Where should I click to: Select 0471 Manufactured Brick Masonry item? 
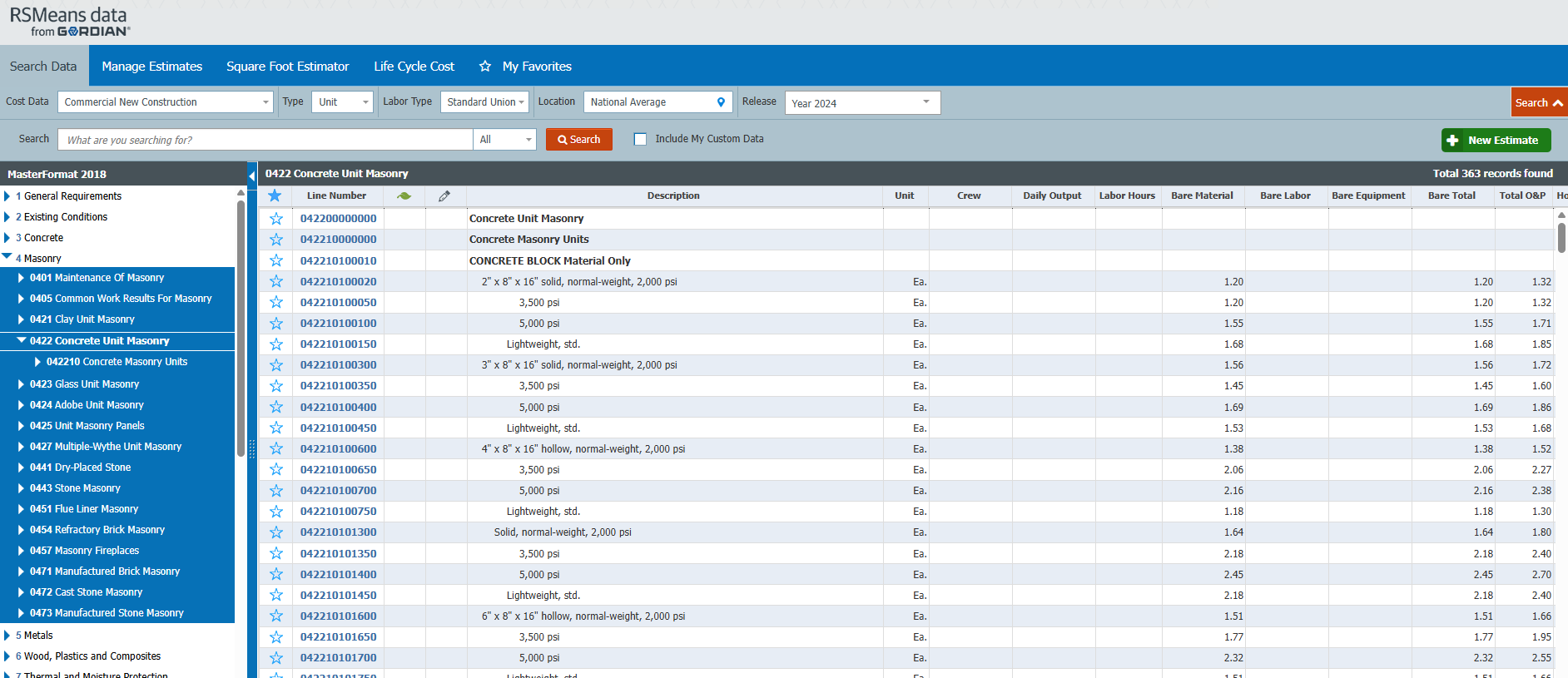pos(105,572)
